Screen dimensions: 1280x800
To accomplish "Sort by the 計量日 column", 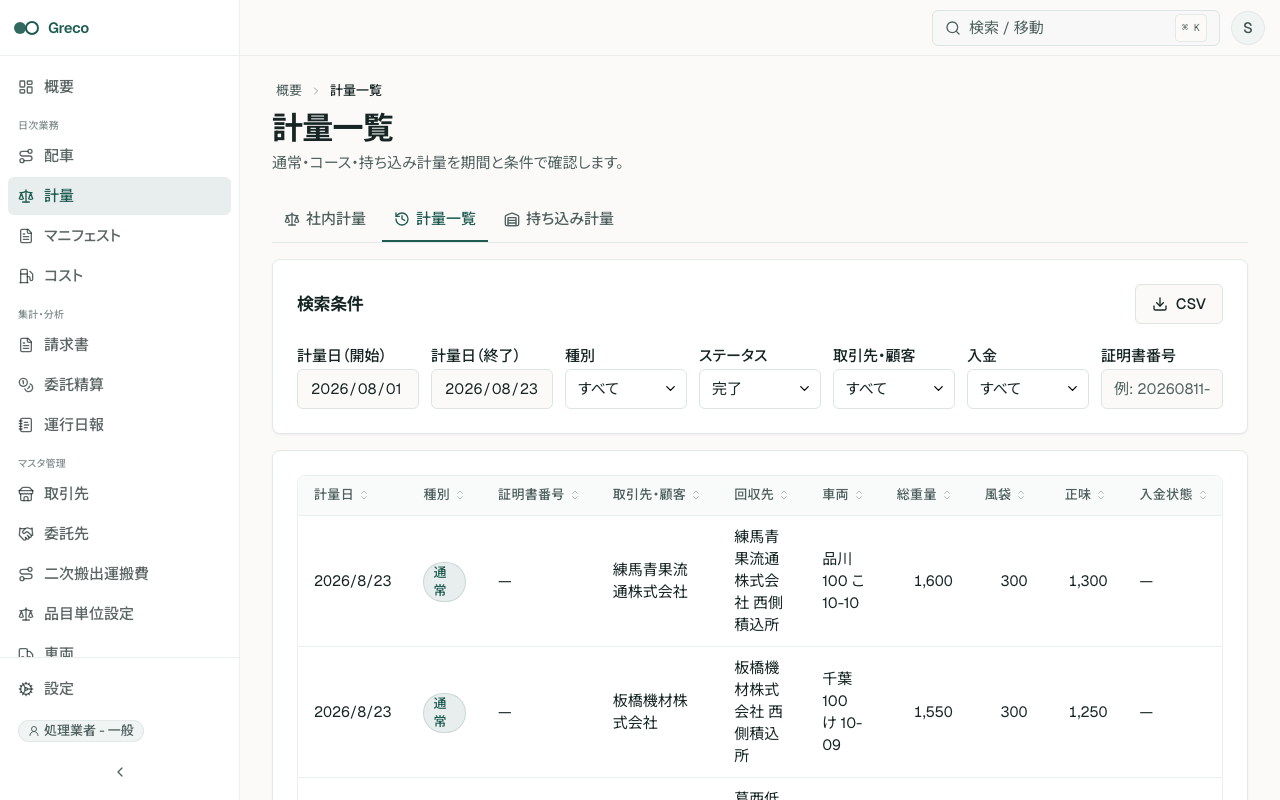I will (x=341, y=495).
